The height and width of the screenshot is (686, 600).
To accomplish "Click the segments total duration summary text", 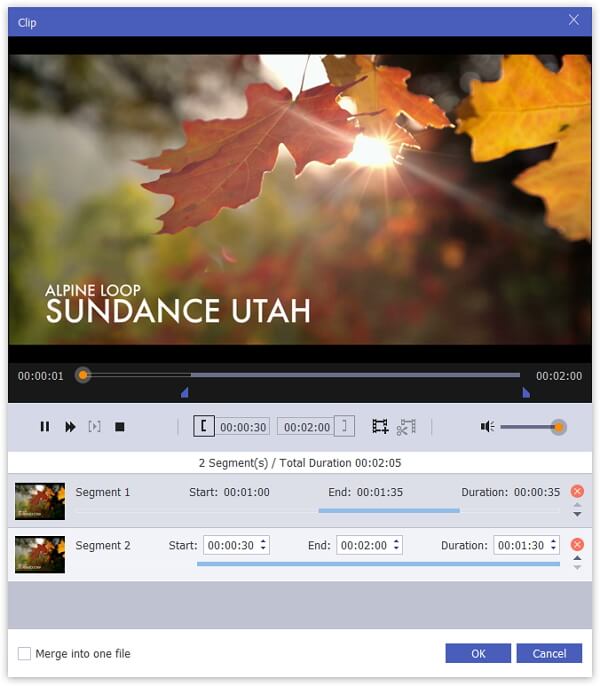I will [x=300, y=463].
